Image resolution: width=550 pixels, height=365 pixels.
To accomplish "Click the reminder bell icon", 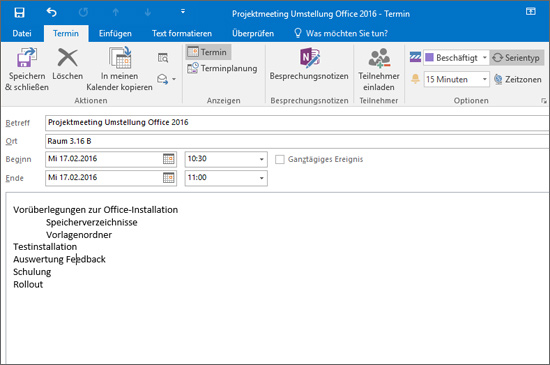I will click(415, 79).
